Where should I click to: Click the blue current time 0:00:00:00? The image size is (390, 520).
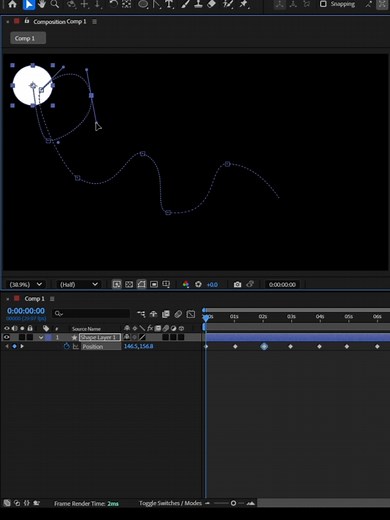26,311
